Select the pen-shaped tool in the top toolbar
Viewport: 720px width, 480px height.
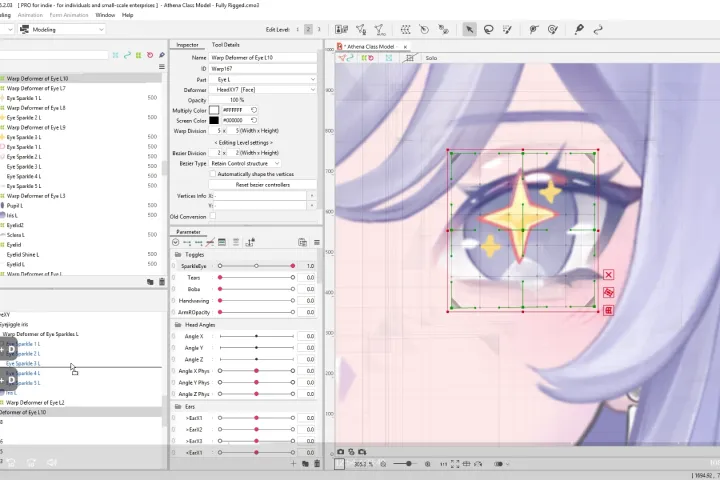(x=579, y=29)
